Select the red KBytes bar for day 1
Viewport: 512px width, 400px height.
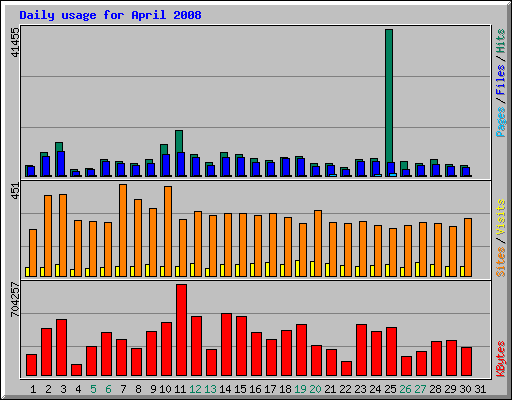31,365
